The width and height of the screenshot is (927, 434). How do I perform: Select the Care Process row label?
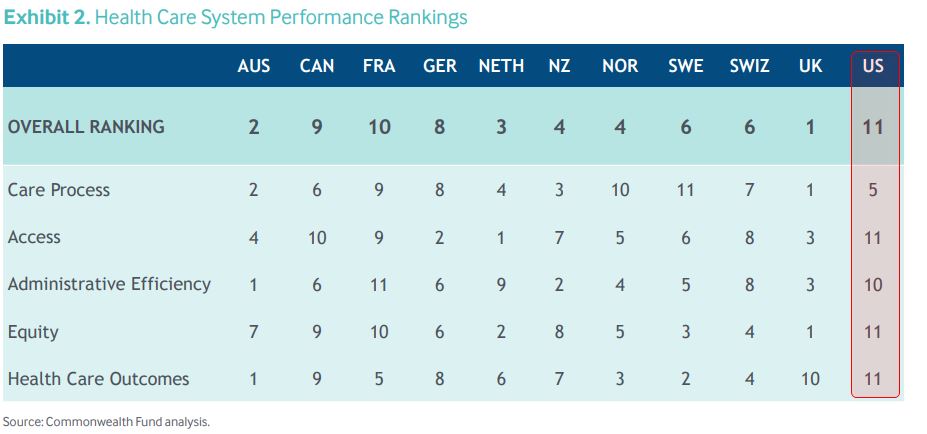[59, 190]
